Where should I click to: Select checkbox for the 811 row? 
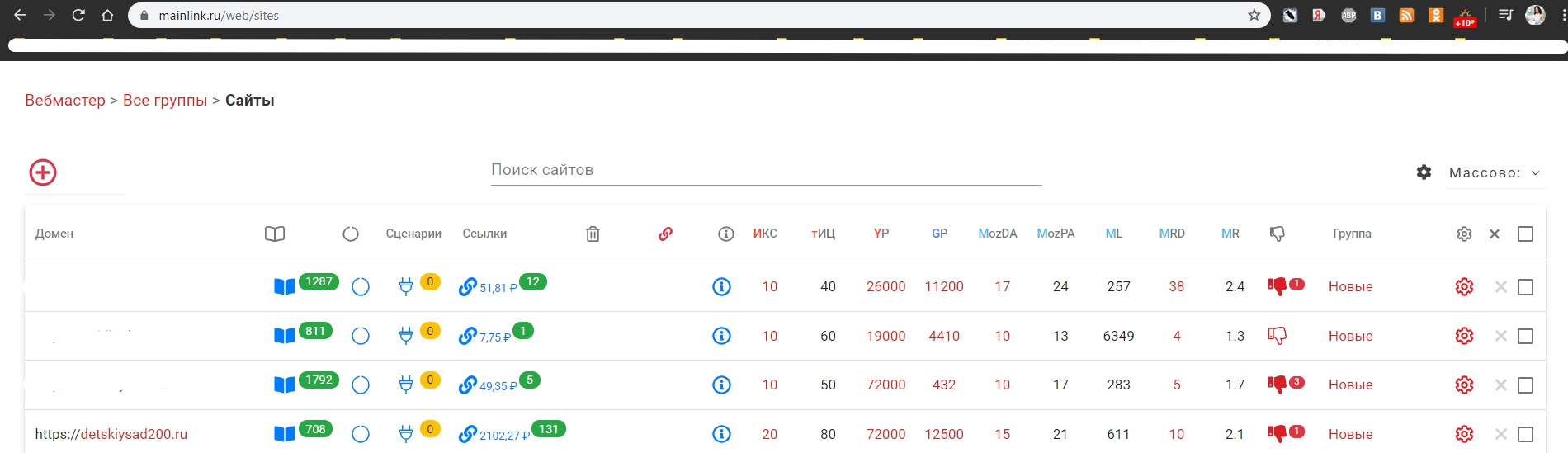(1525, 336)
